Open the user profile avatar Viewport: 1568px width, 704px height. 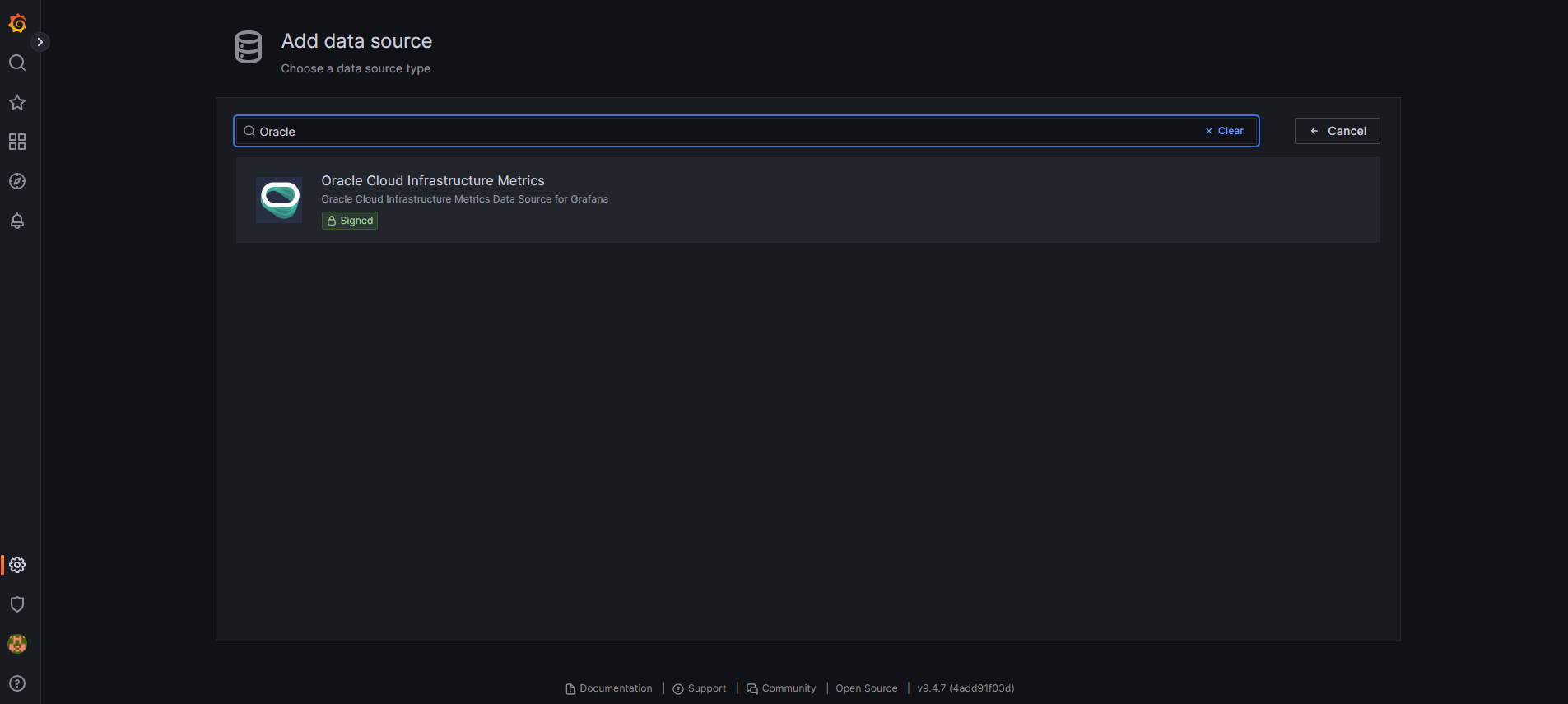(17, 644)
